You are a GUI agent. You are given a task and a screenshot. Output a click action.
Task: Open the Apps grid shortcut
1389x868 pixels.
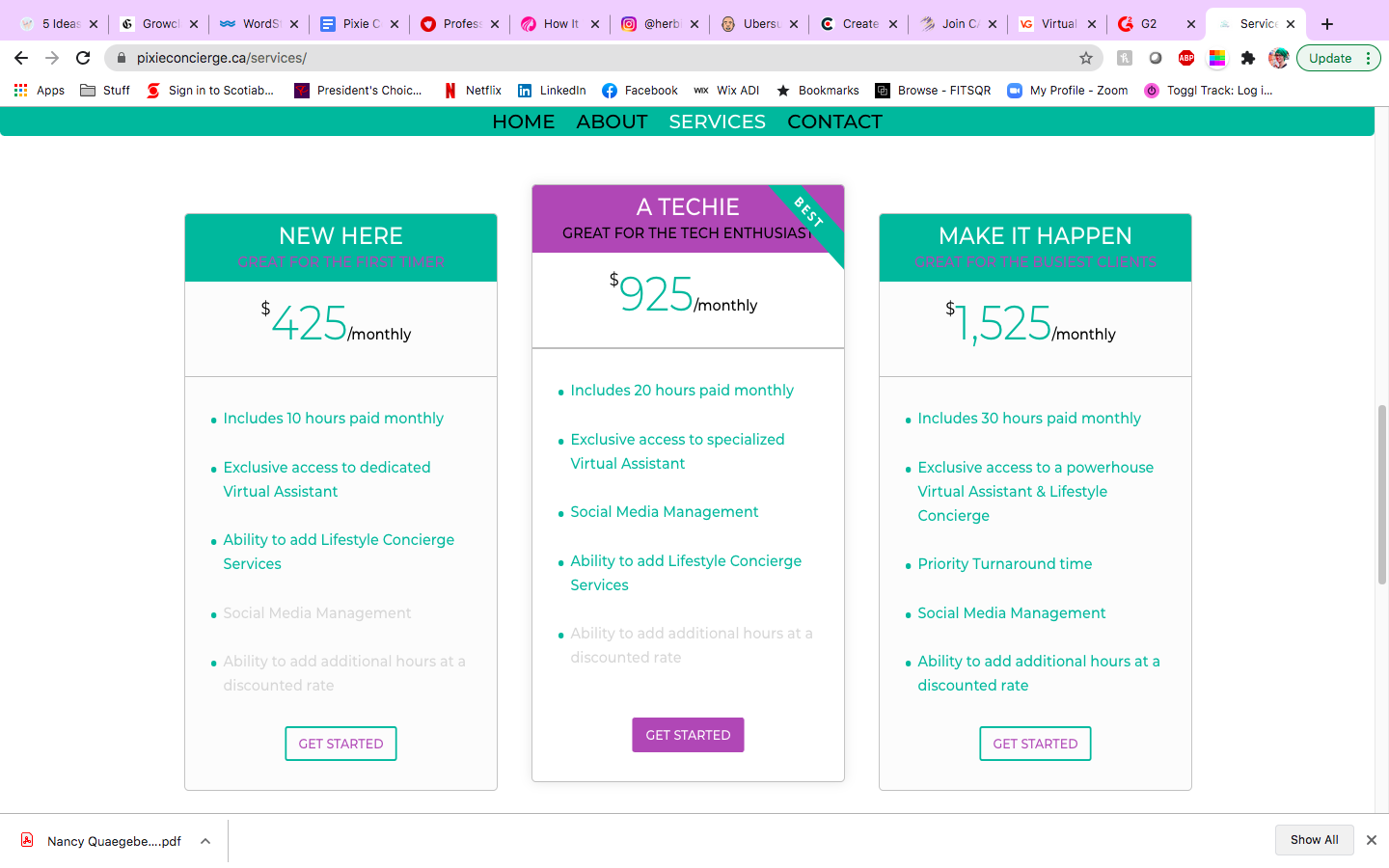point(40,91)
